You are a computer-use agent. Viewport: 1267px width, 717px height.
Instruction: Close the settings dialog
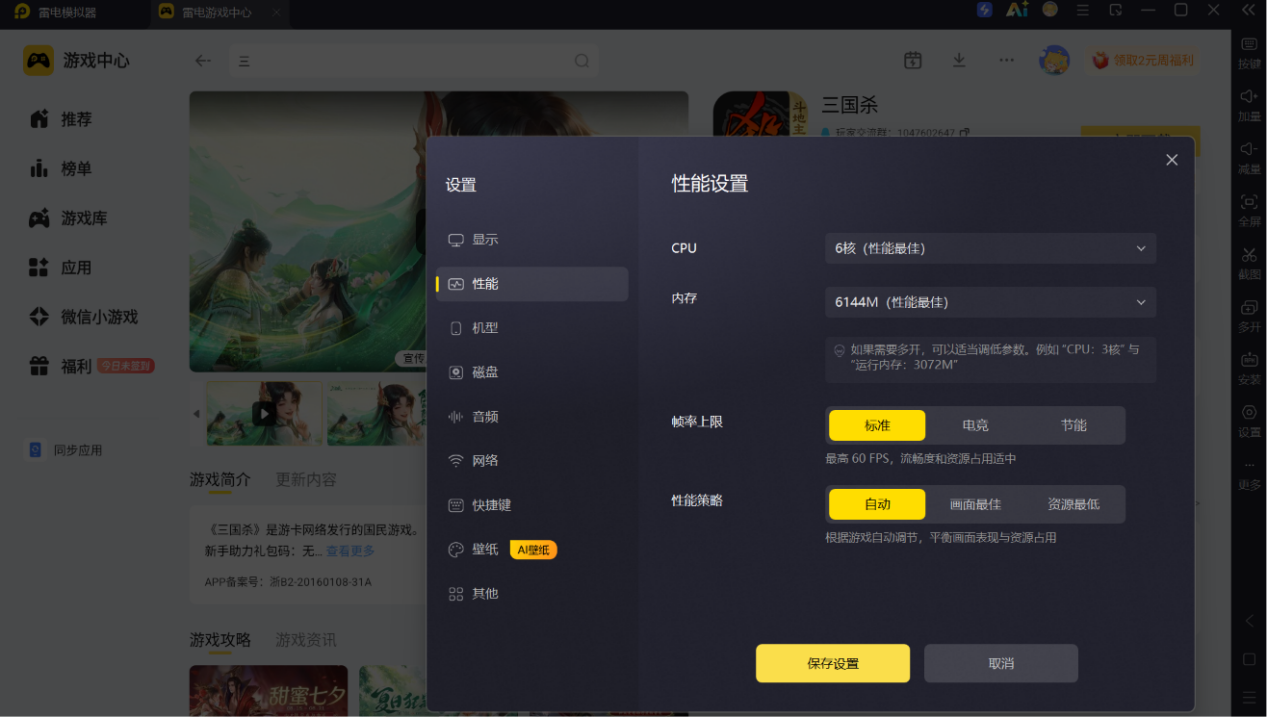(x=1172, y=160)
